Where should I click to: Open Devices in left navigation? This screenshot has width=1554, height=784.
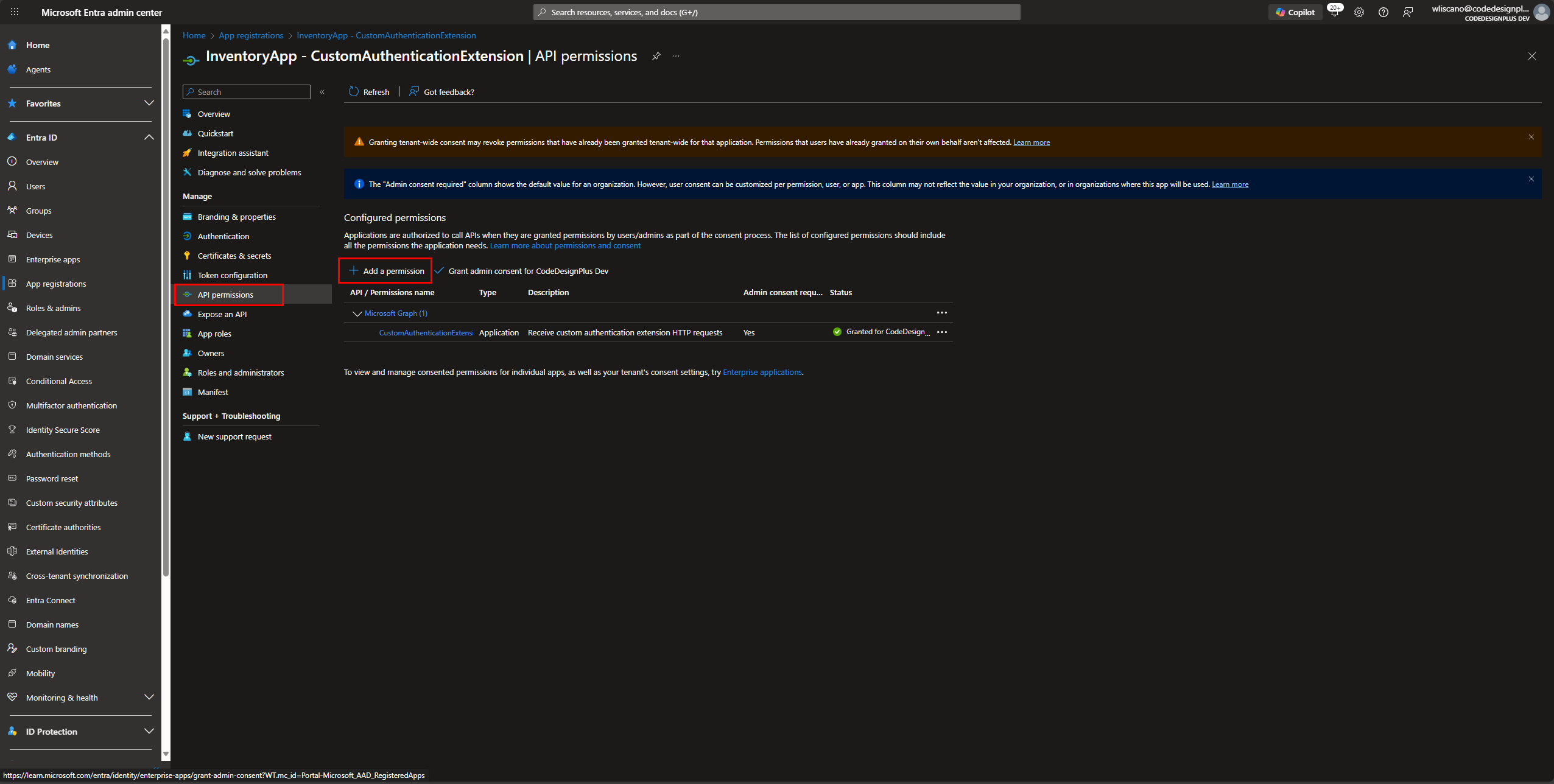[40, 235]
